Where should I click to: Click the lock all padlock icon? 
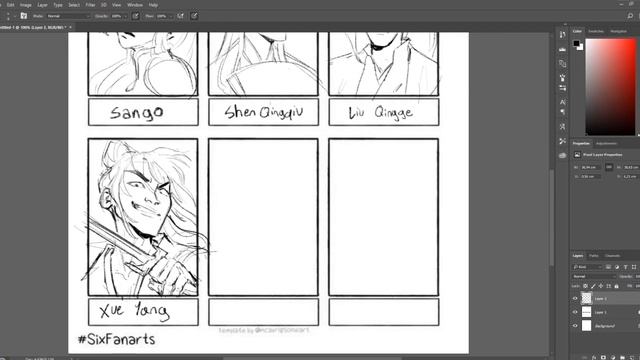click(616, 286)
